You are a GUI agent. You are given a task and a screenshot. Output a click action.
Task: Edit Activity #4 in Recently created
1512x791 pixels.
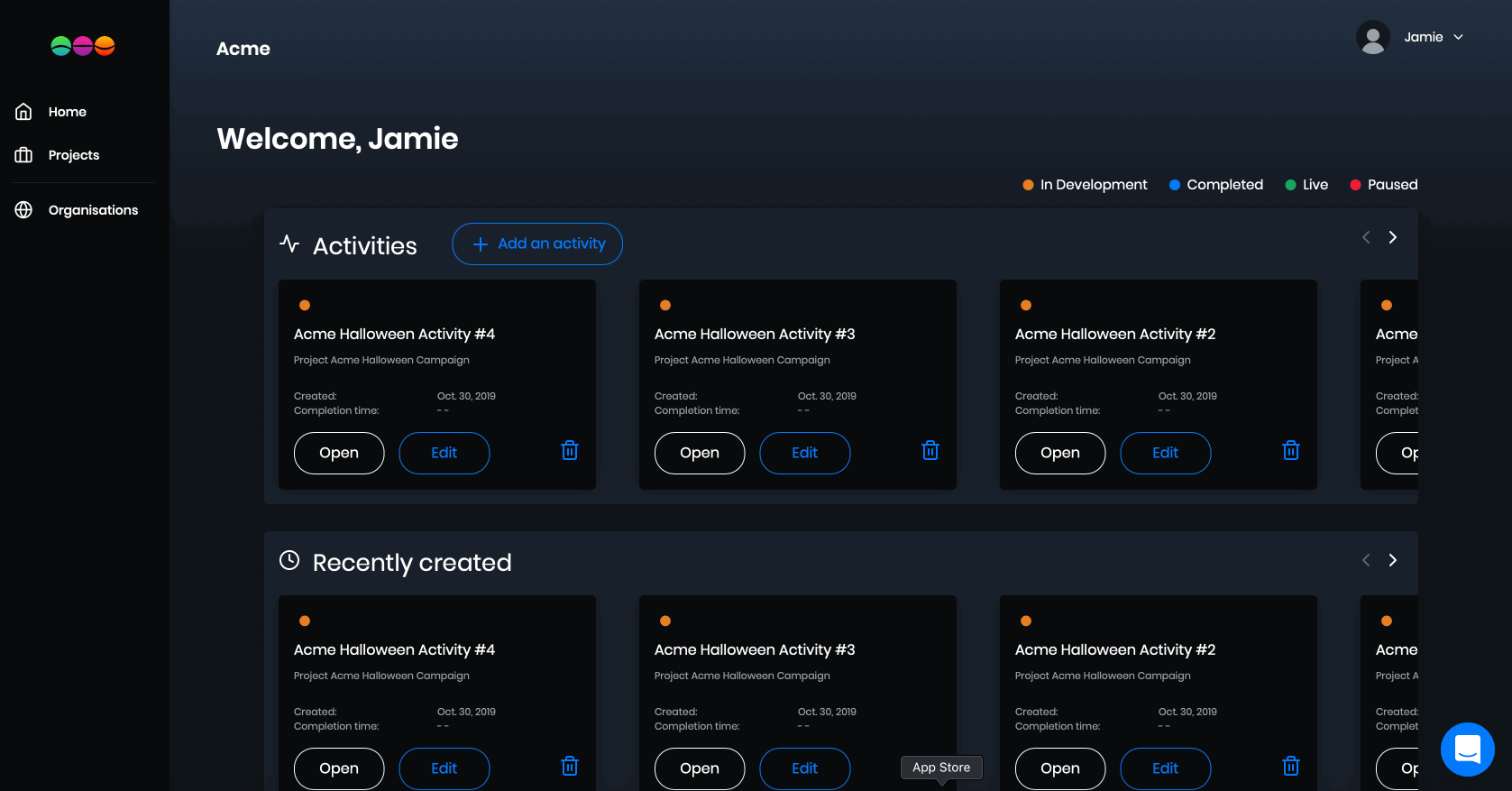444,768
